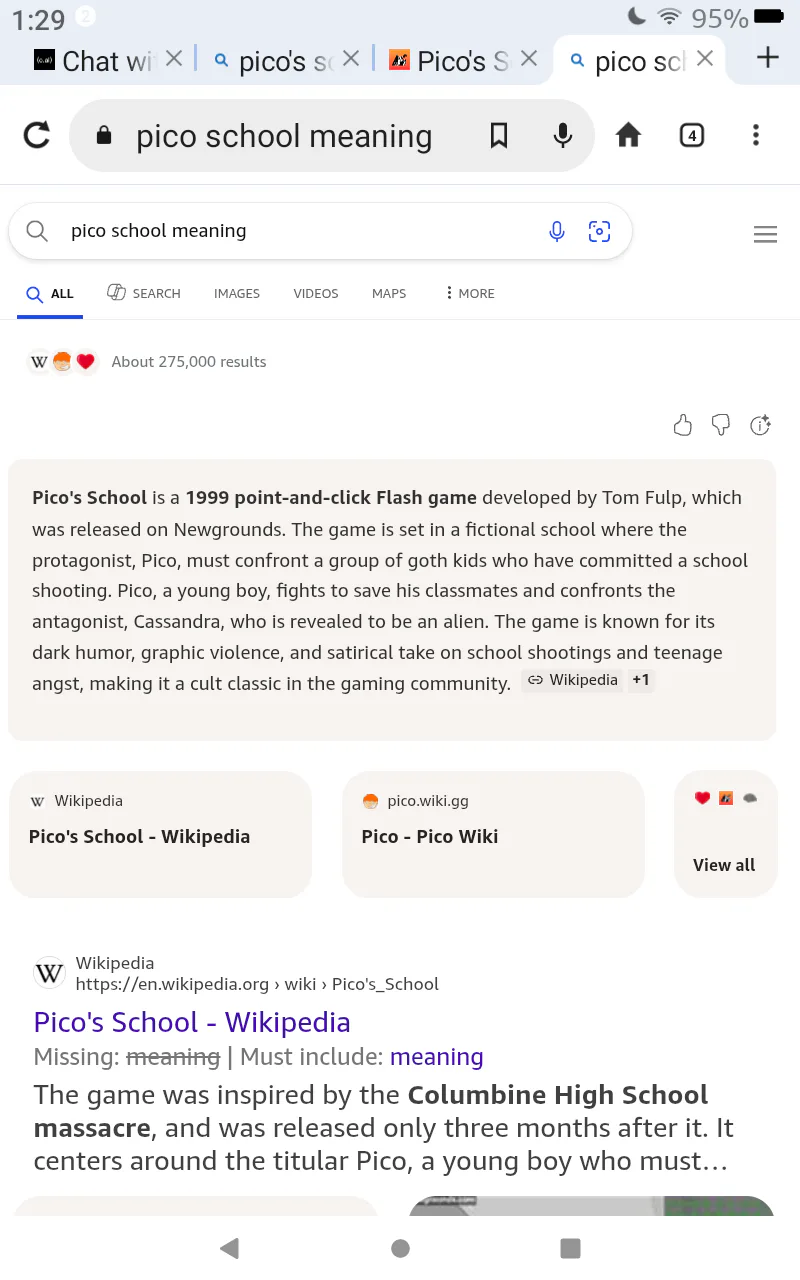Open the AI answer info icon
800x1280 pixels.
761,426
